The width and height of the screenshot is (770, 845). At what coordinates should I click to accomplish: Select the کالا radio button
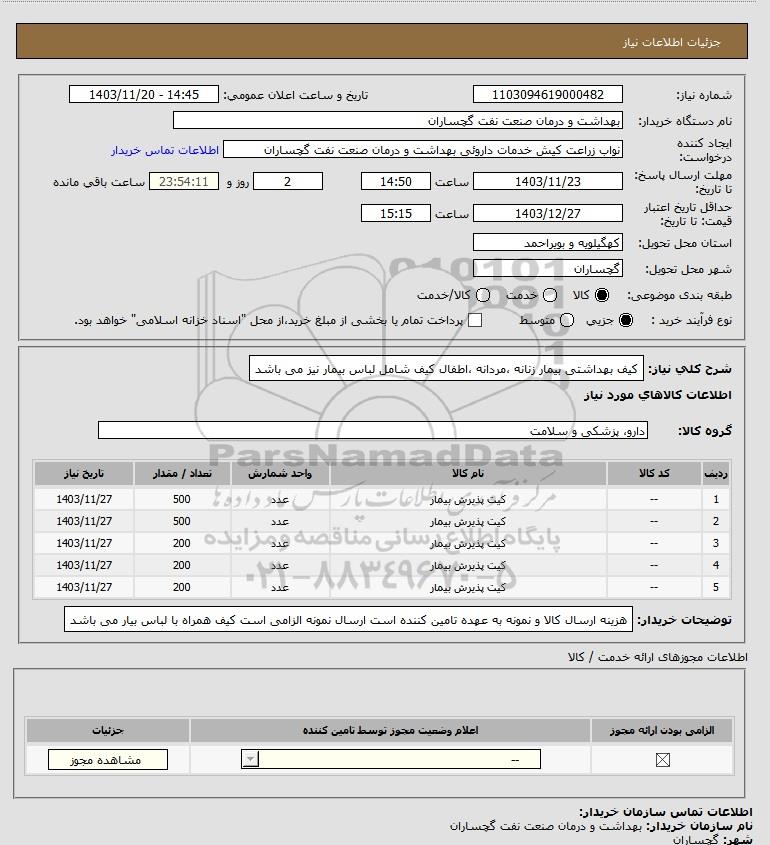click(x=601, y=295)
